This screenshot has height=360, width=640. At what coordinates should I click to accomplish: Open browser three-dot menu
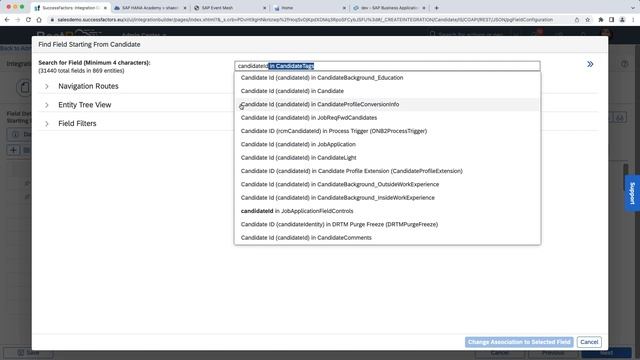(x=633, y=20)
